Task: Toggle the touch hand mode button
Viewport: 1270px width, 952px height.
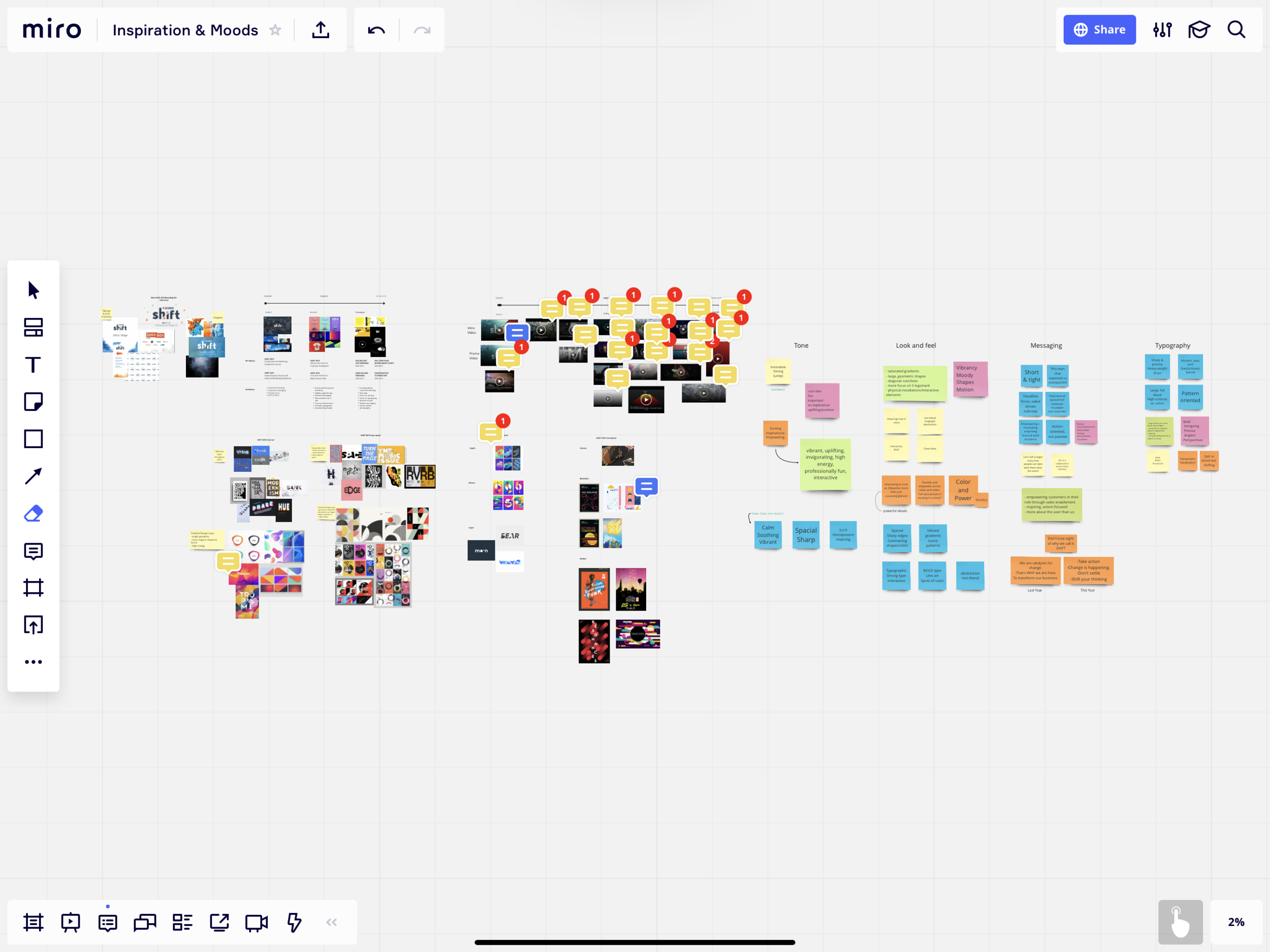Action: [x=1180, y=922]
